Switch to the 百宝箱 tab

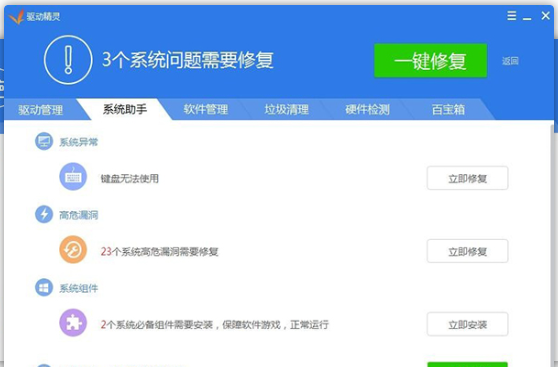[x=448, y=109]
